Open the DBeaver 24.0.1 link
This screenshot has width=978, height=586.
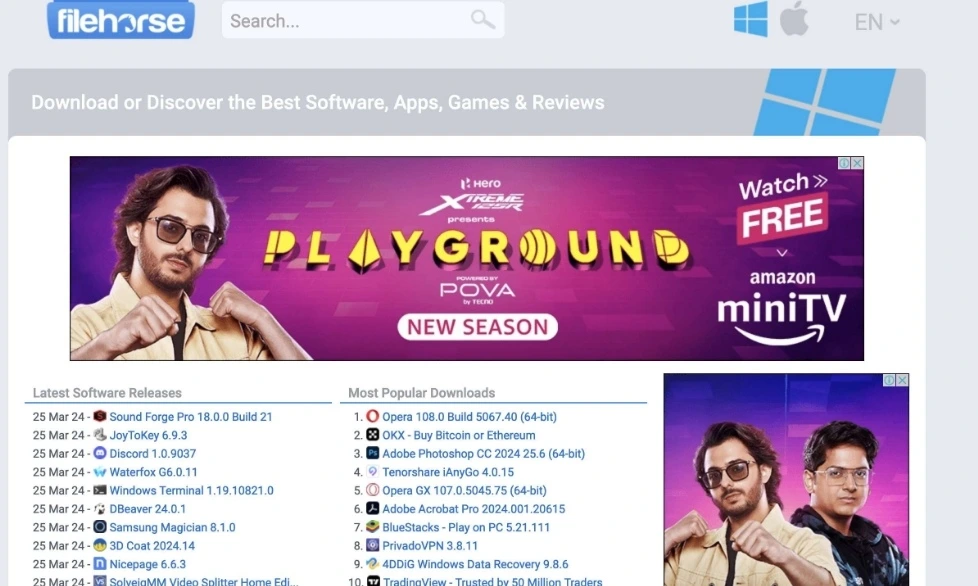click(148, 509)
